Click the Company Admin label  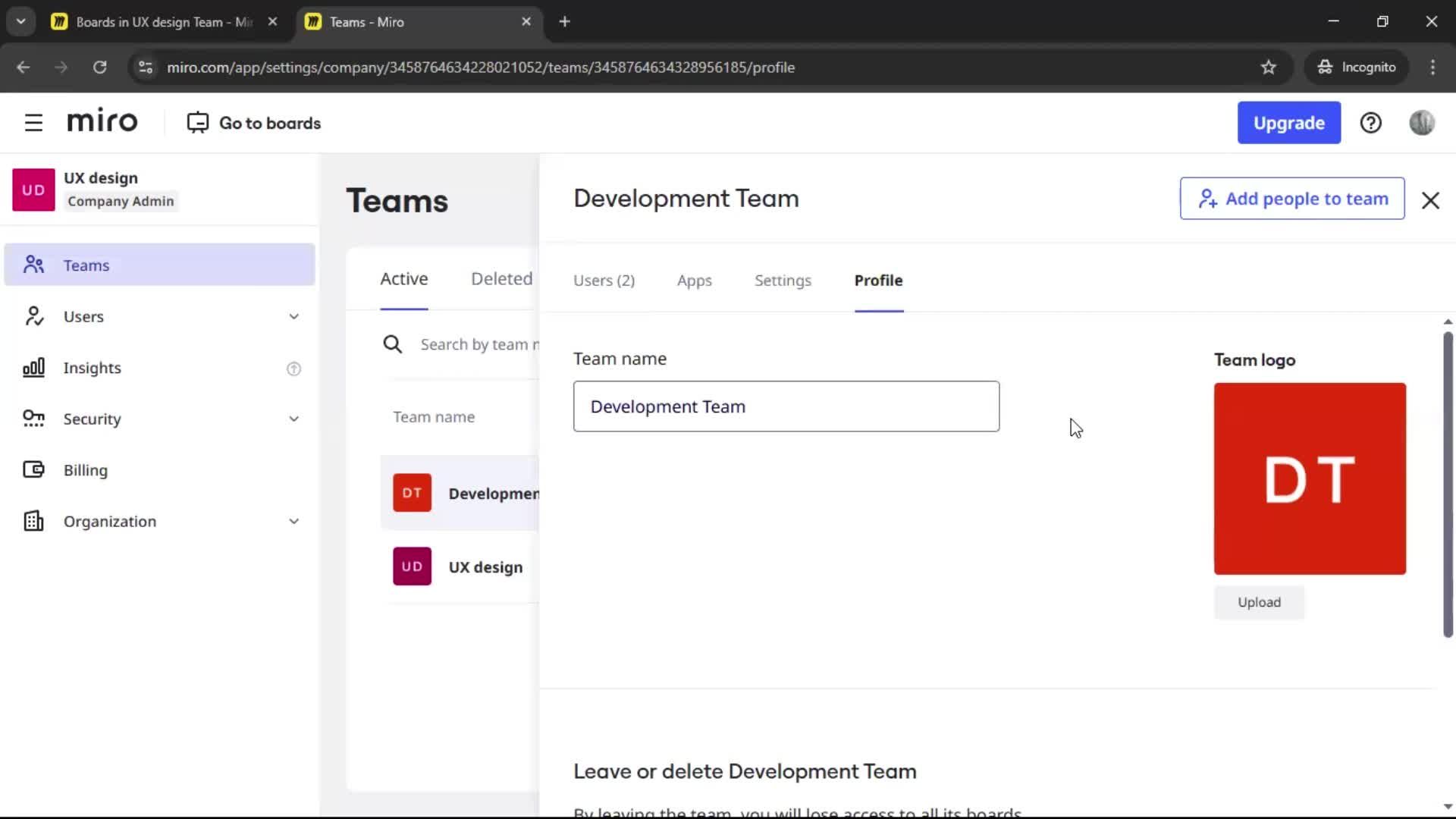121,201
